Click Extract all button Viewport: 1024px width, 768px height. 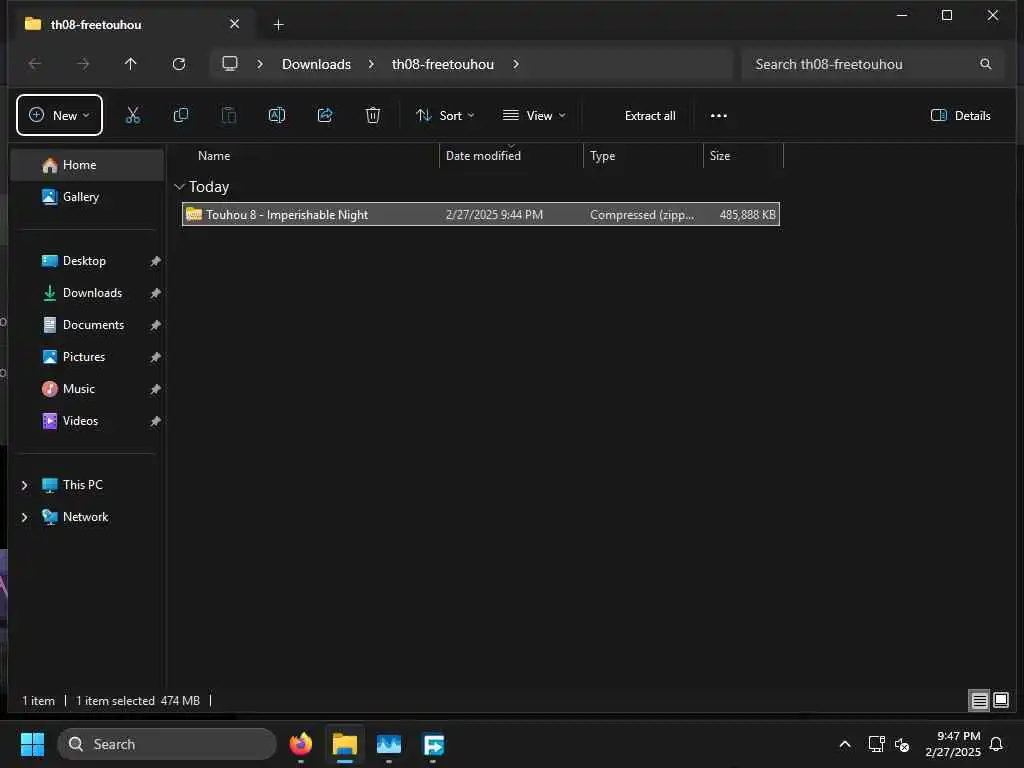tap(650, 116)
